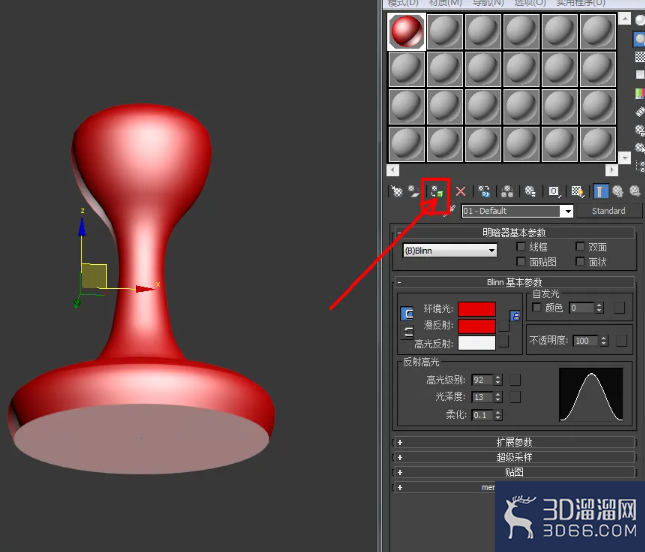Toggle Show Shaded Material in Viewport
645x552 pixels.
tap(577, 191)
